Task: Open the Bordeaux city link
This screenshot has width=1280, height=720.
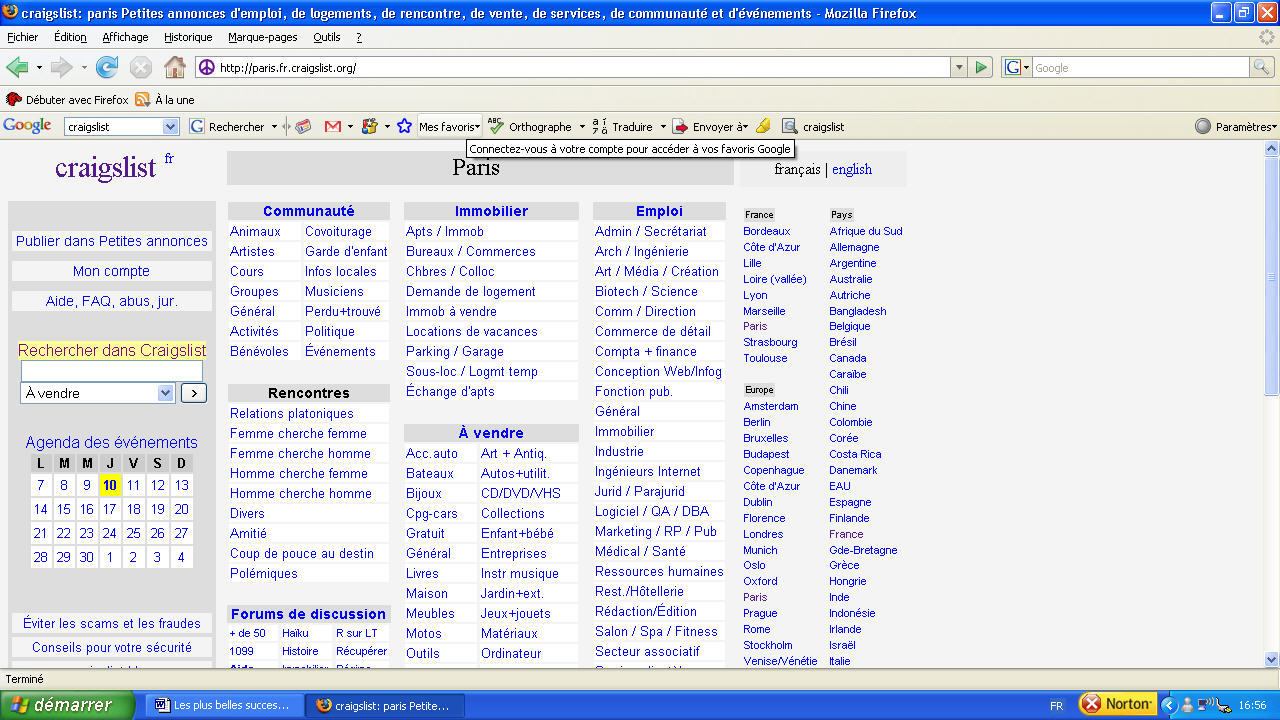Action: click(x=767, y=231)
